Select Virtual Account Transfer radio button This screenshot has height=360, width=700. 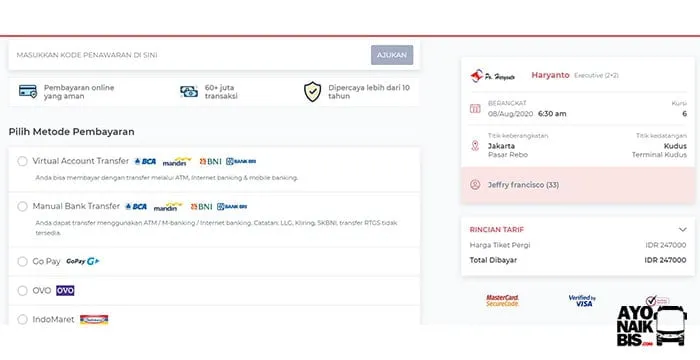point(22,161)
